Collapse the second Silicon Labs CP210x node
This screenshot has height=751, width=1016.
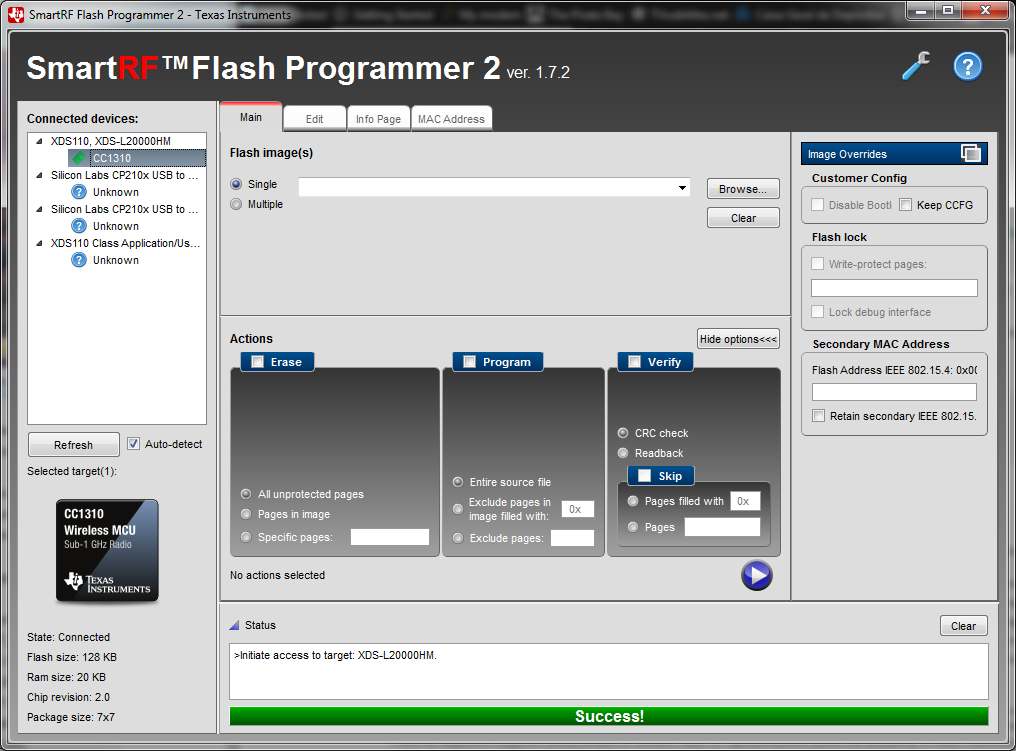click(40, 209)
